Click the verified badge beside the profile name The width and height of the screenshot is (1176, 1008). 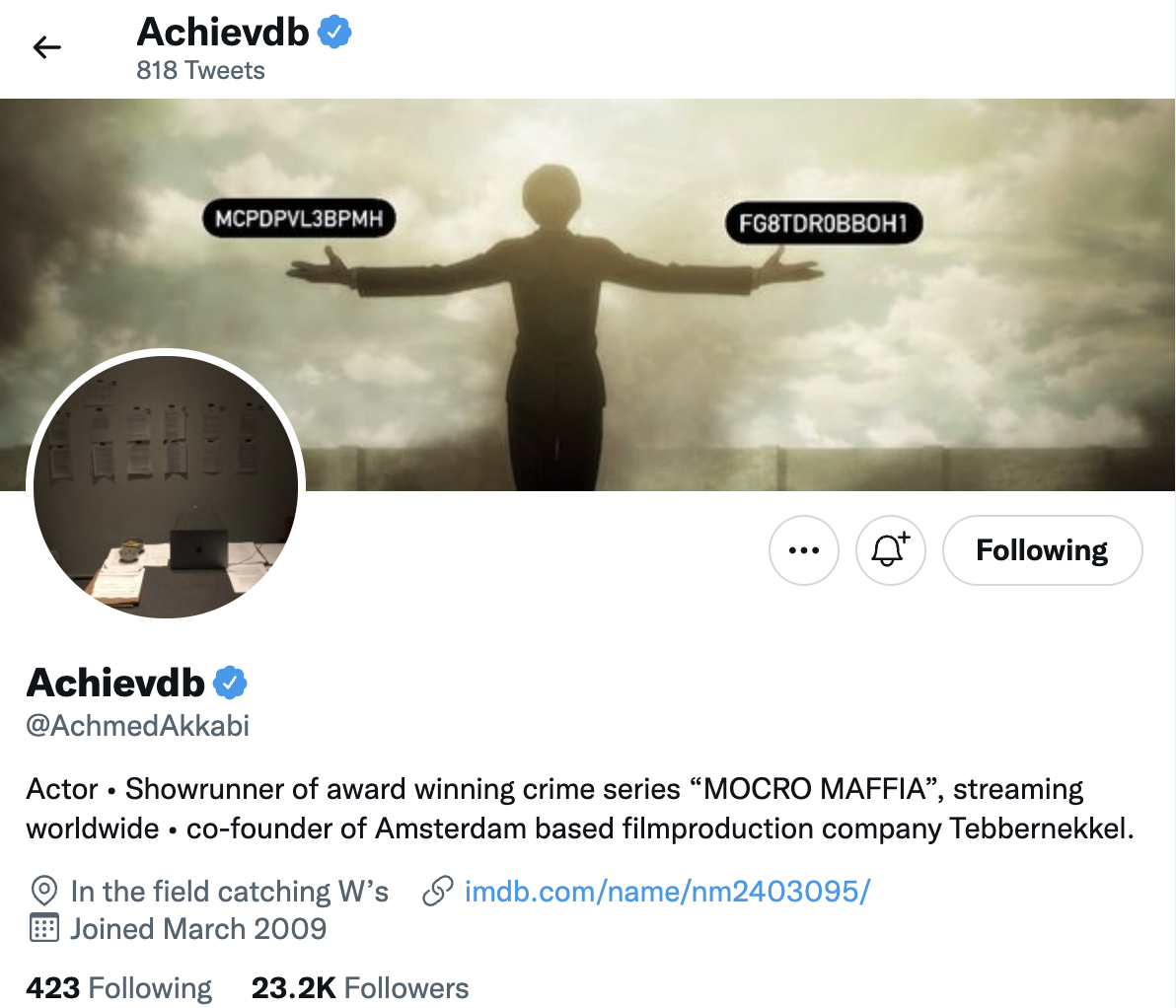(230, 683)
